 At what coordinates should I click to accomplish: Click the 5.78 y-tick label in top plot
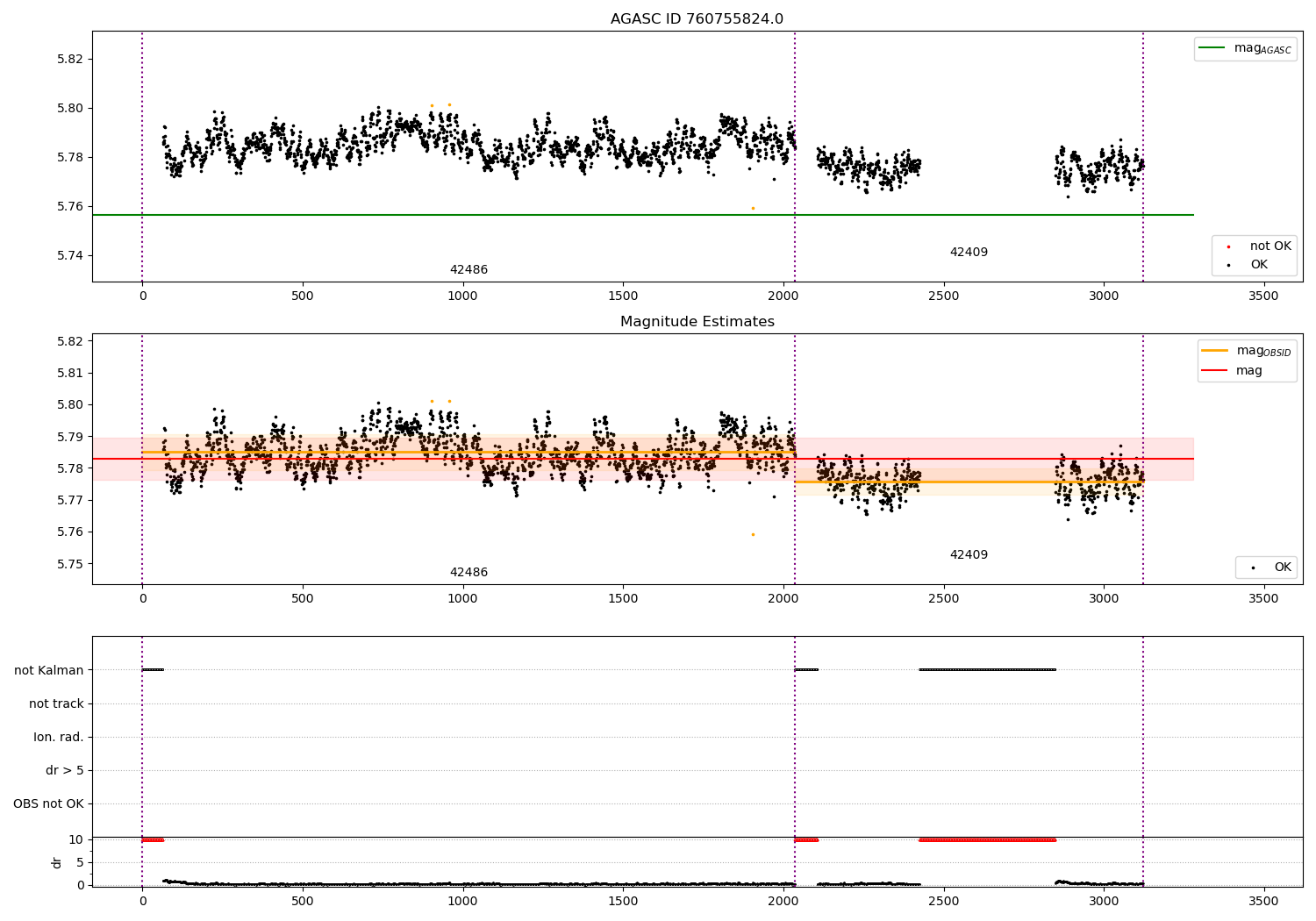[x=69, y=158]
